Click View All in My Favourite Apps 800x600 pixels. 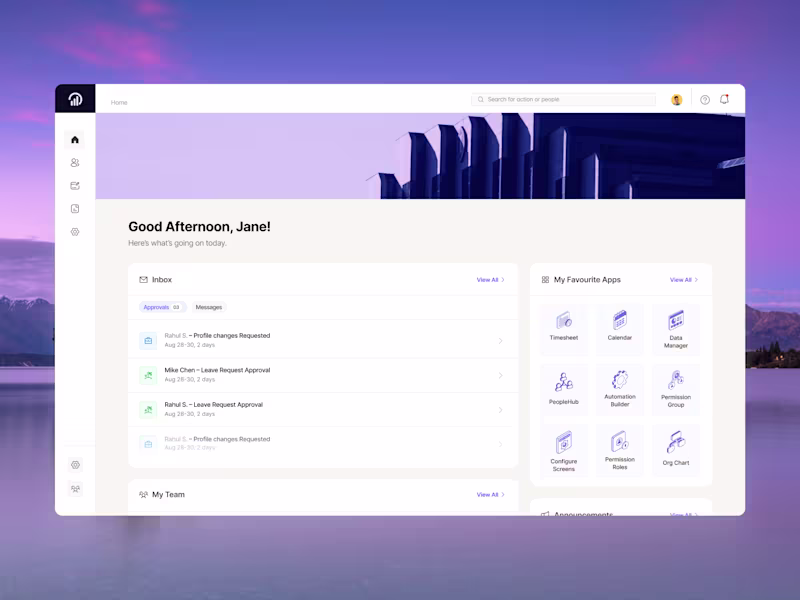684,280
